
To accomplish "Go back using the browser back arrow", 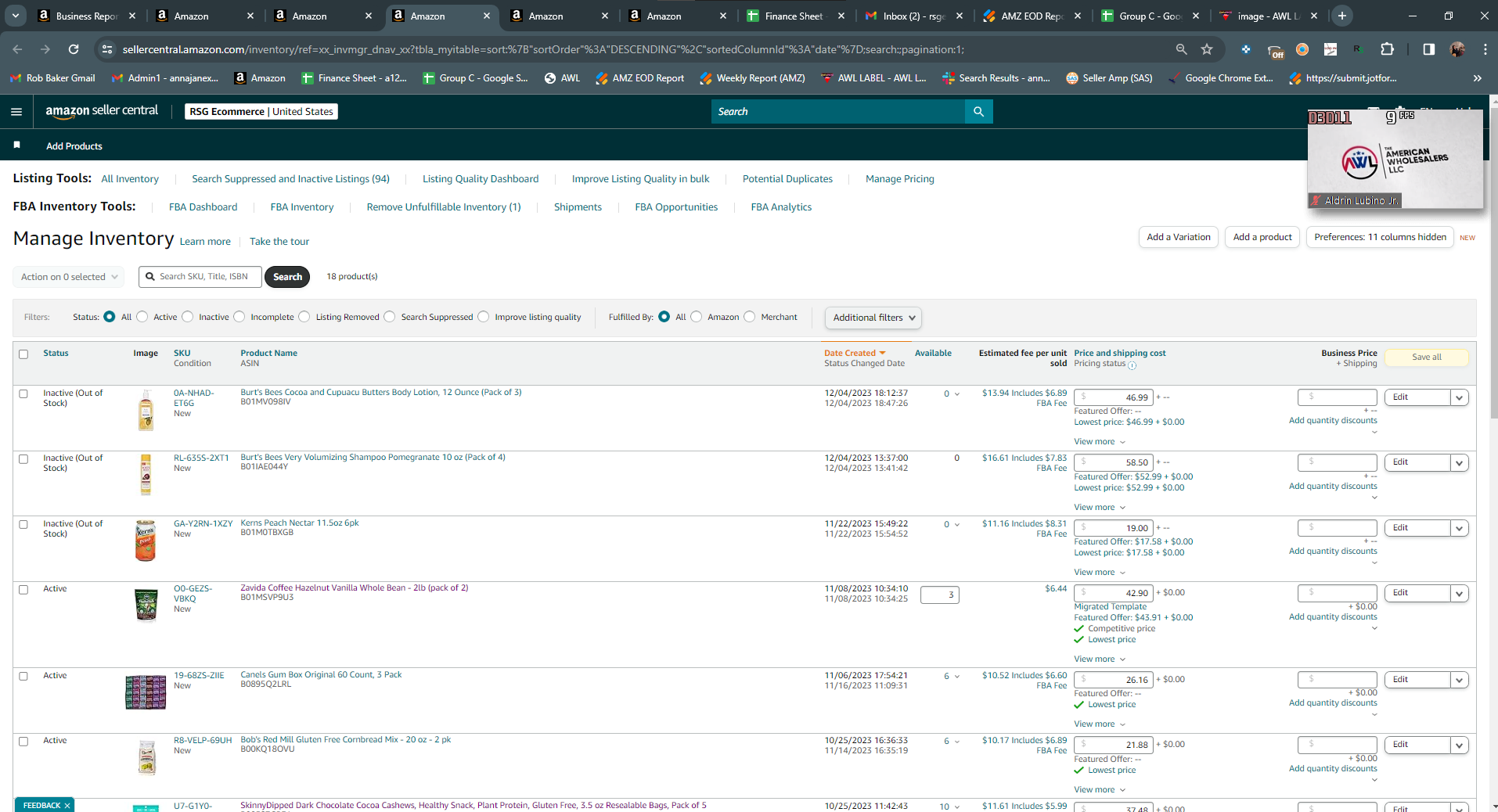I will [17, 49].
